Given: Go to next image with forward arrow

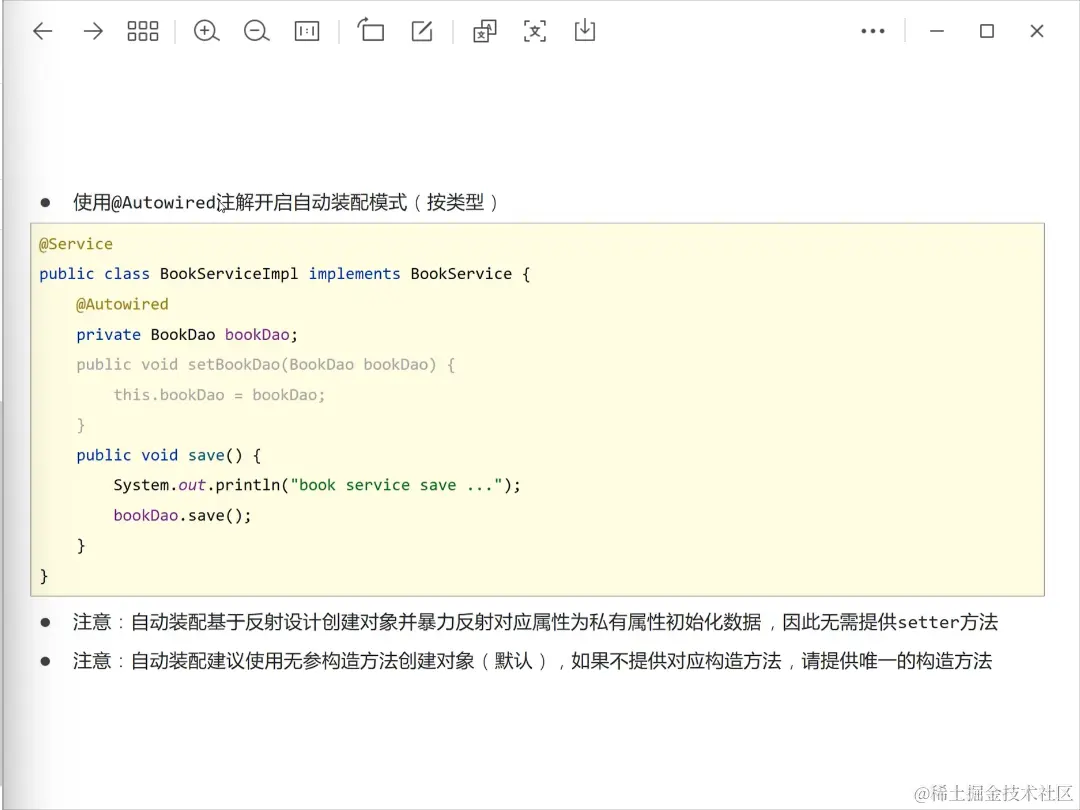Looking at the screenshot, I should pos(92,31).
